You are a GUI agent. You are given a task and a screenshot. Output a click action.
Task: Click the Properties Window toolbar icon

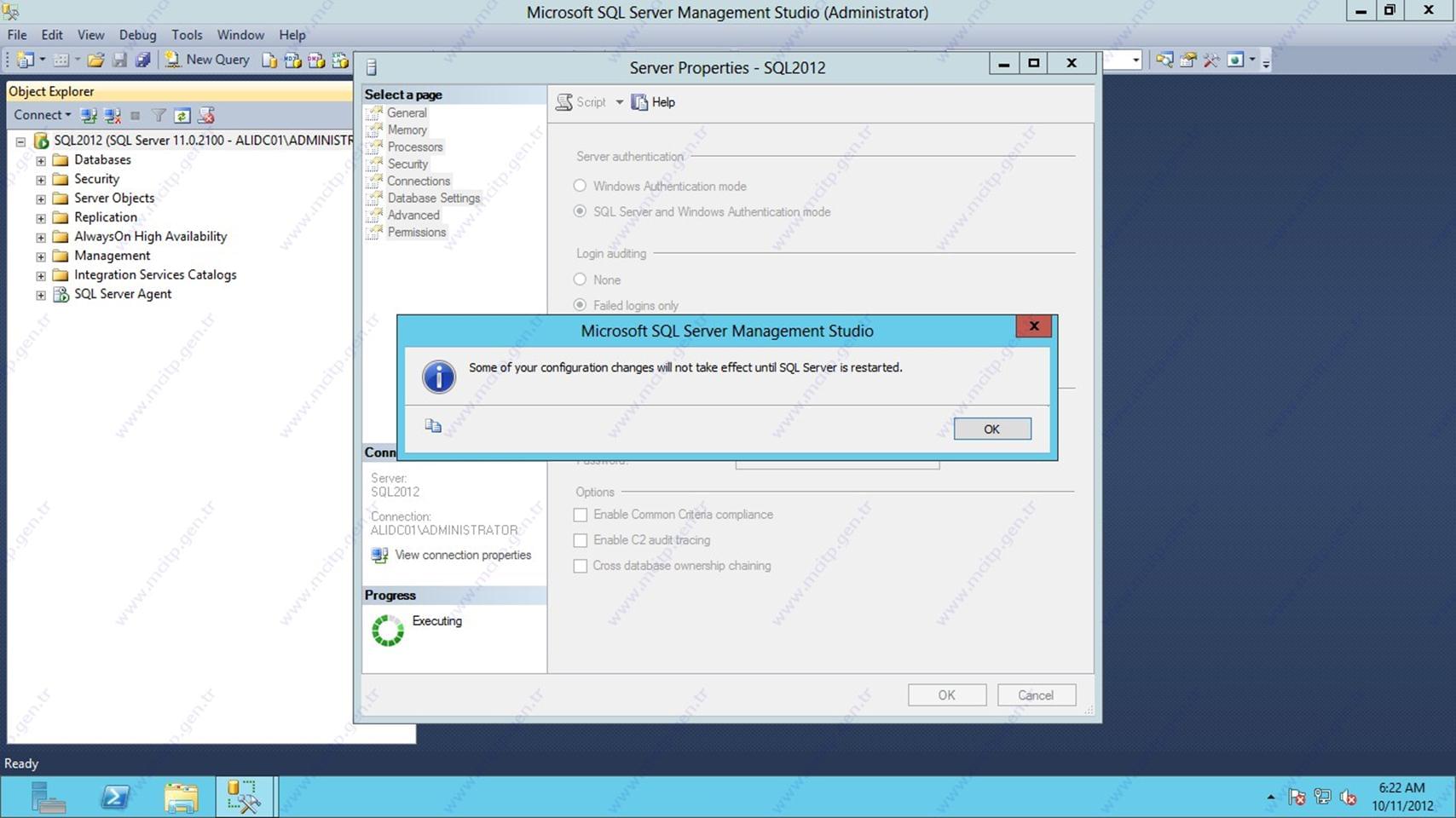[1187, 60]
